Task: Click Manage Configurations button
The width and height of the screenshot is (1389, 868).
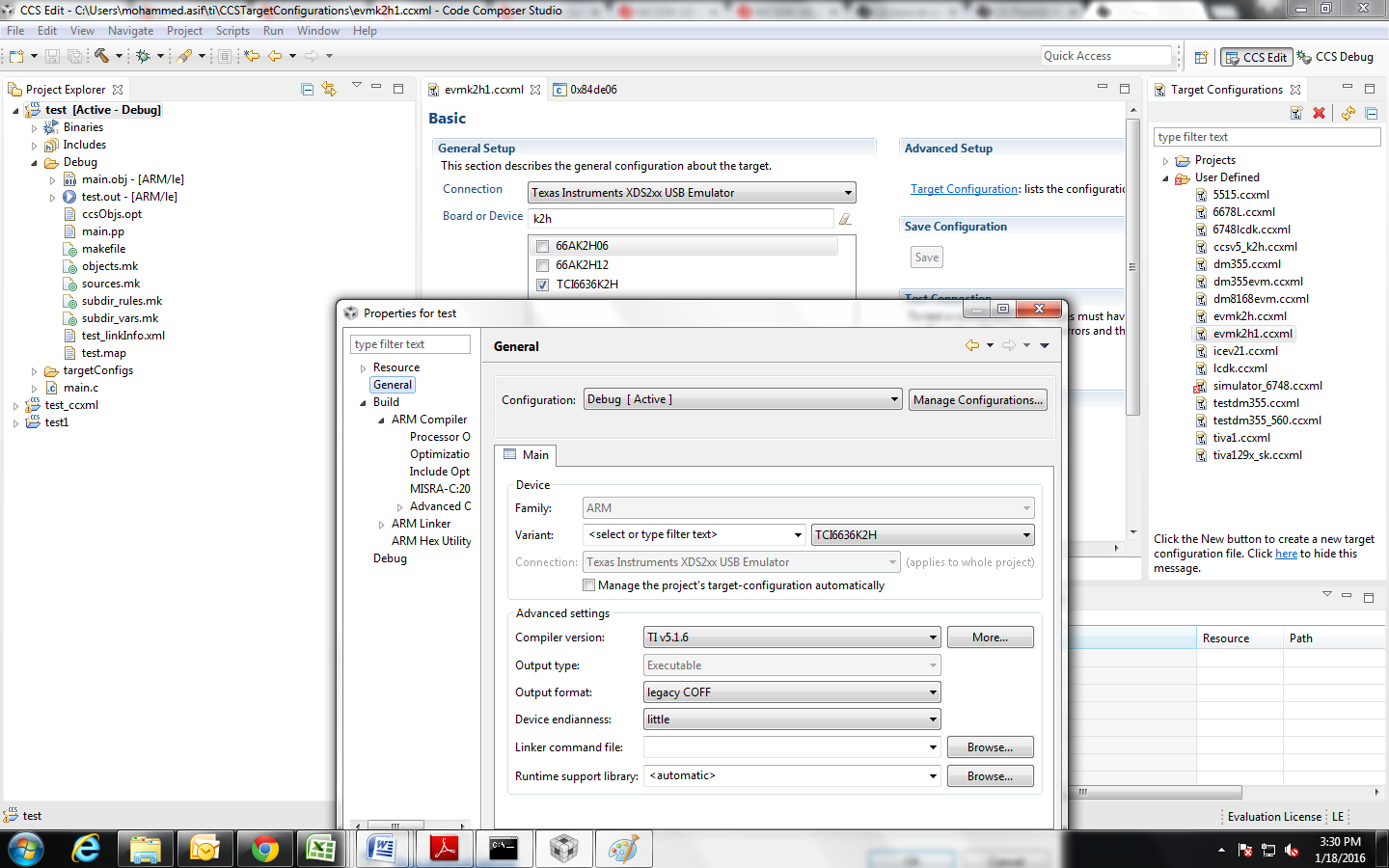Action: 978,399
